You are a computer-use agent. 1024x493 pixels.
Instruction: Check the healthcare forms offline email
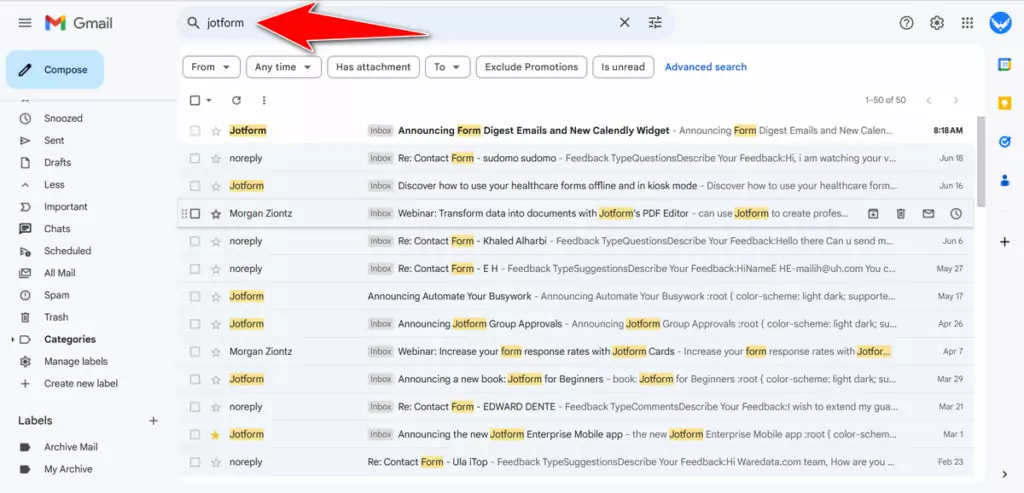pos(195,186)
